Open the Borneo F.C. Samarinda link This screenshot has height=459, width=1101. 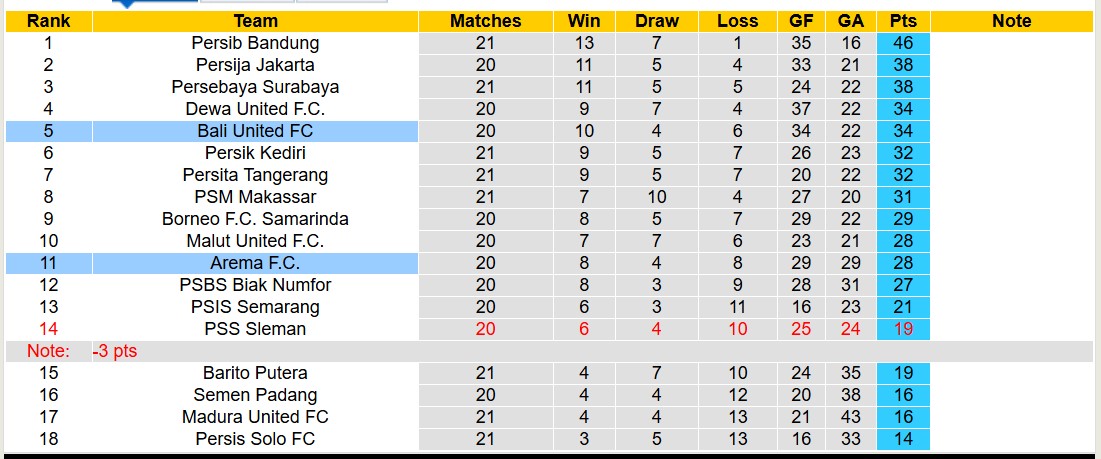[x=255, y=219]
